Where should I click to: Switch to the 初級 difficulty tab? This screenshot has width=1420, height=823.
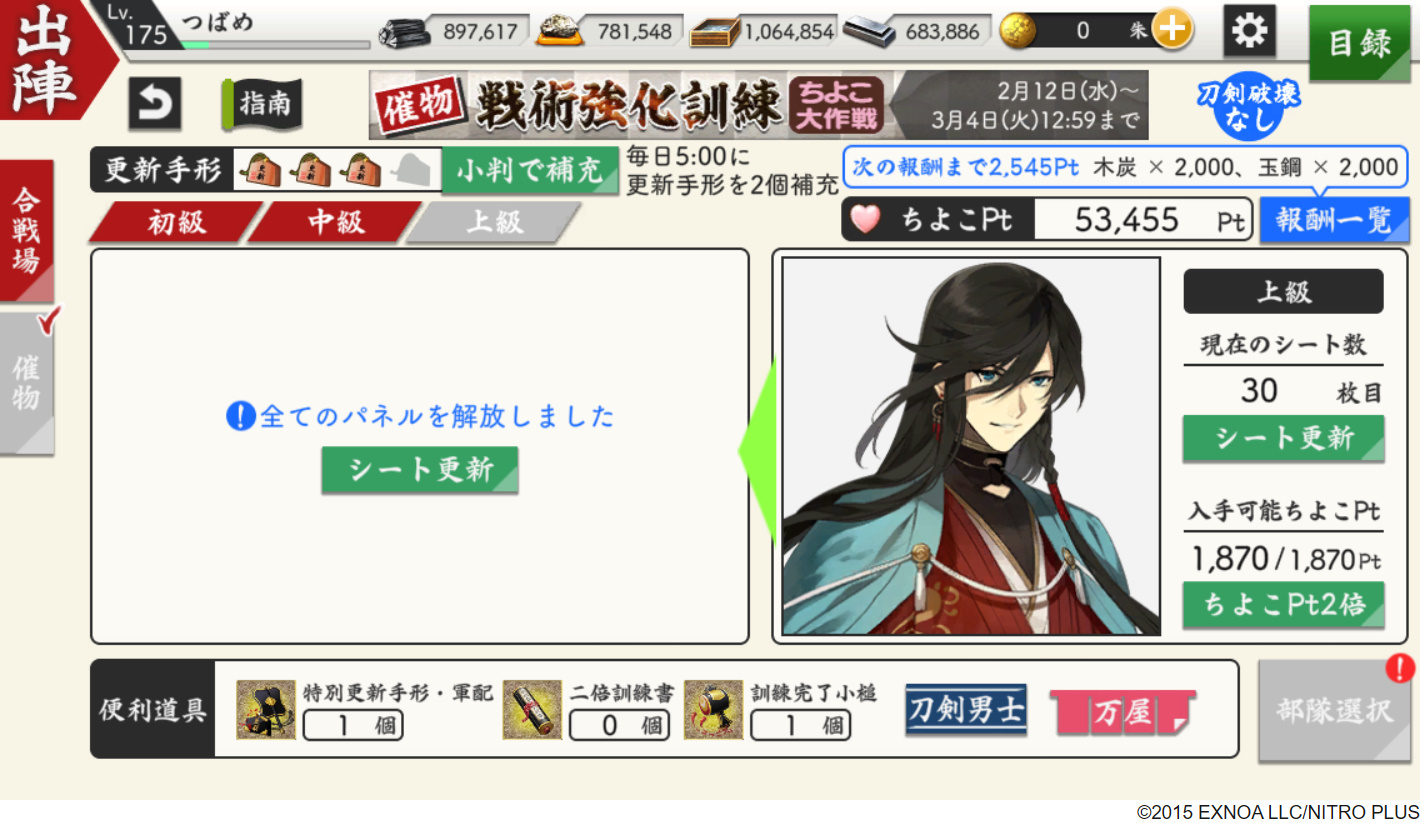click(x=177, y=222)
